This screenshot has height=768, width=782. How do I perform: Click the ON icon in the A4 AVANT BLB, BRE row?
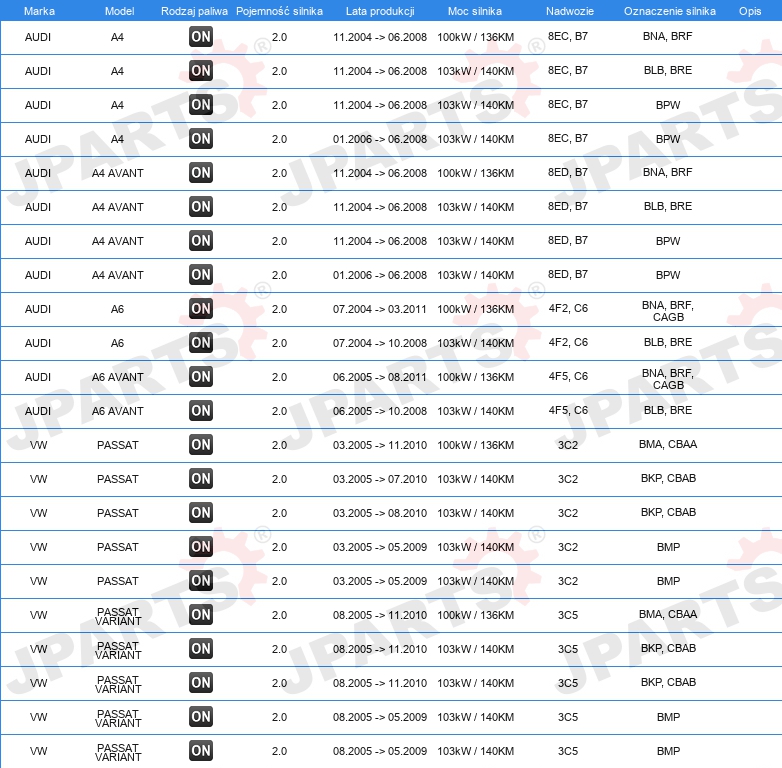[x=201, y=206]
